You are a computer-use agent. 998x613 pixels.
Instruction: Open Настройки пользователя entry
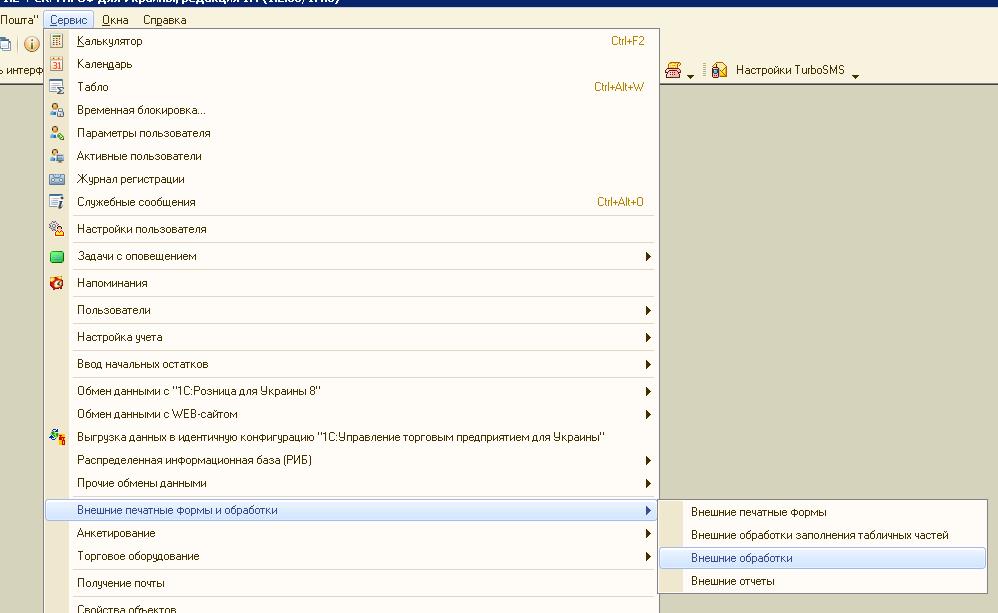click(x=351, y=229)
